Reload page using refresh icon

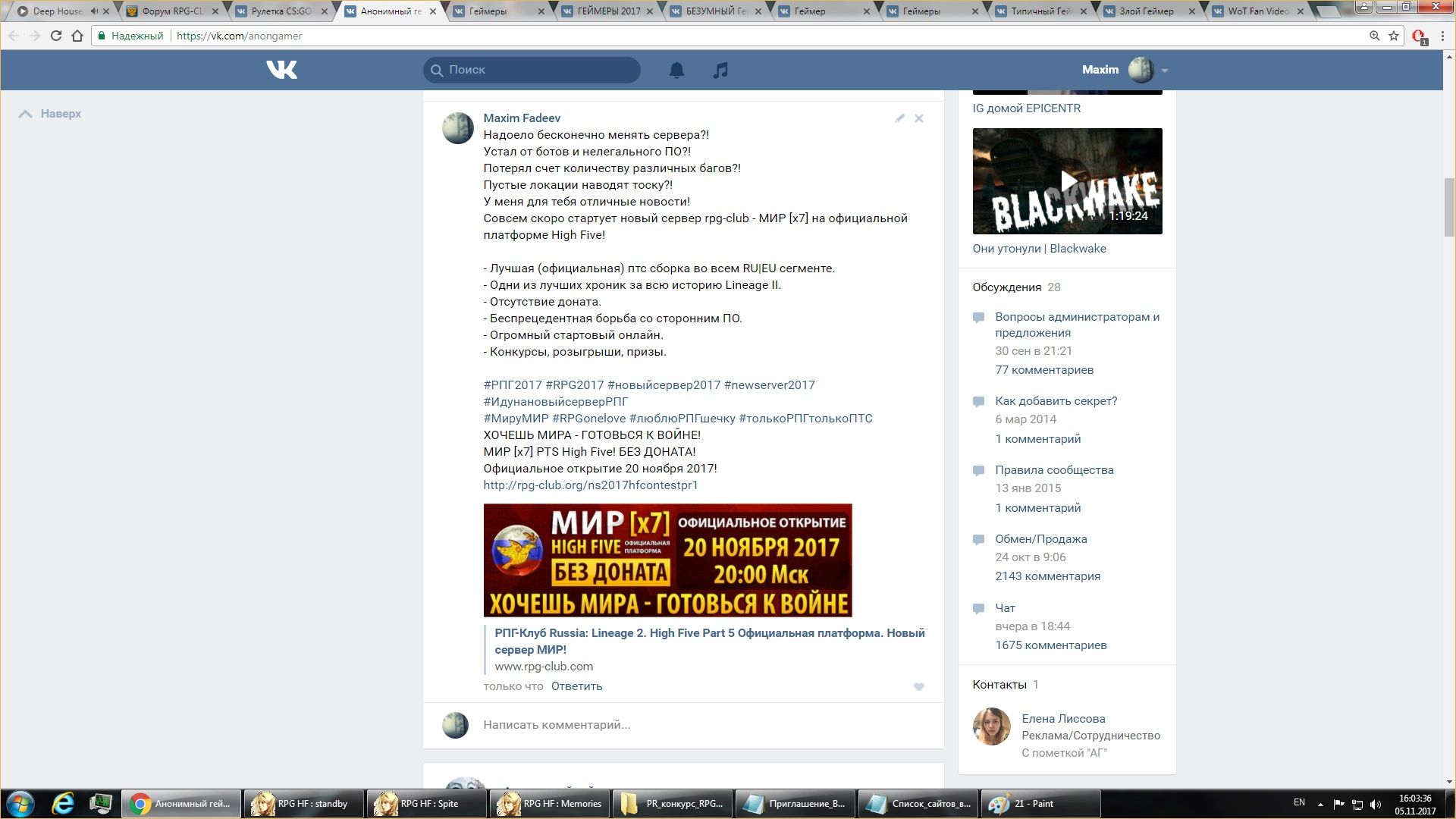point(55,36)
